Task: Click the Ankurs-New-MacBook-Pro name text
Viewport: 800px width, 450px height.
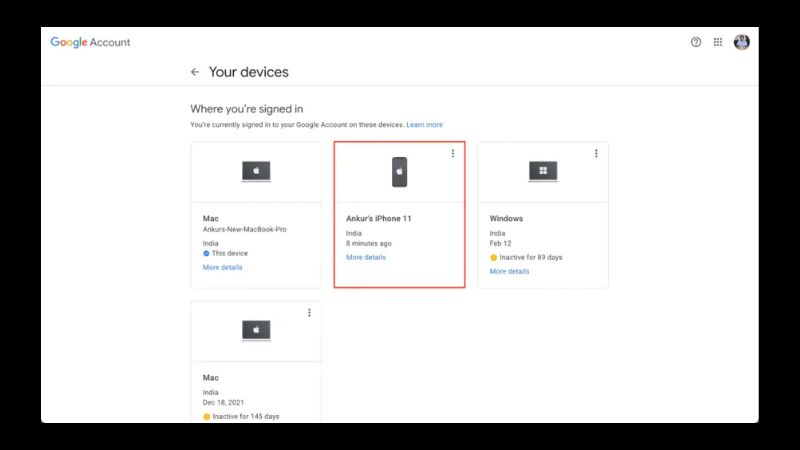Action: pos(244,230)
